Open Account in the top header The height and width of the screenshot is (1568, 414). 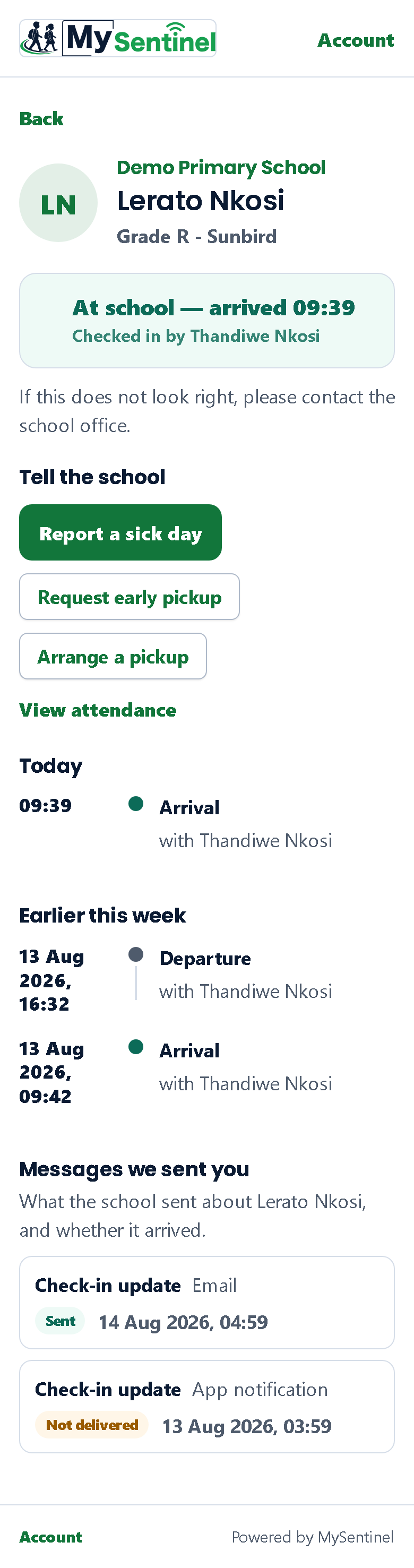tap(356, 40)
